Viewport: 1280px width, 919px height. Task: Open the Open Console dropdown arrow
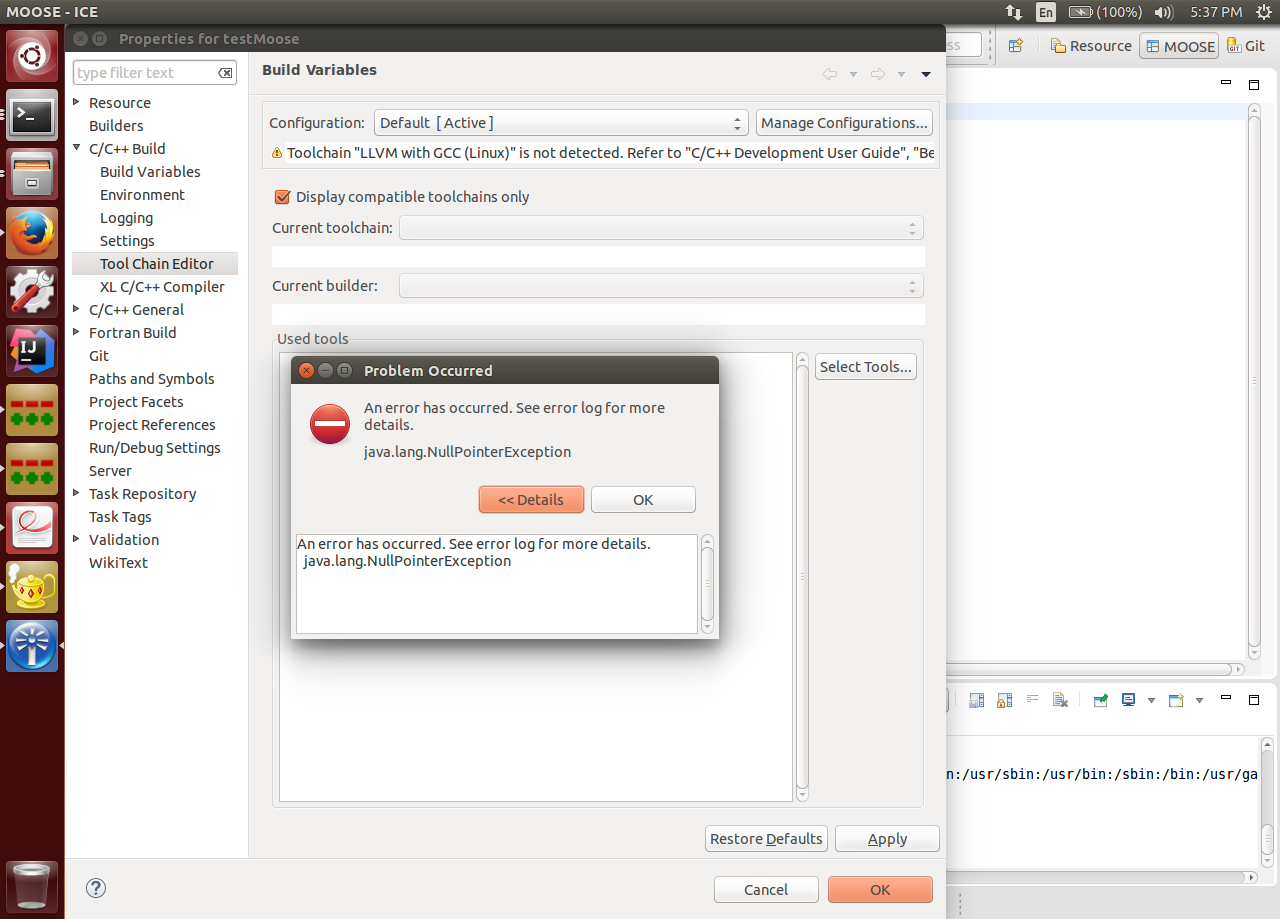(x=1199, y=700)
